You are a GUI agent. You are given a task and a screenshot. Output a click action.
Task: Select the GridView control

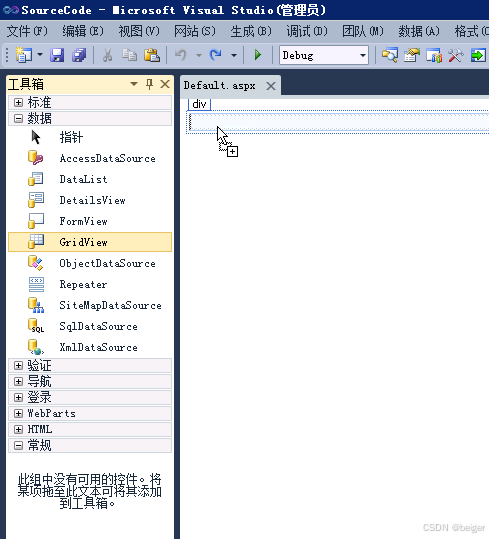click(x=90, y=242)
